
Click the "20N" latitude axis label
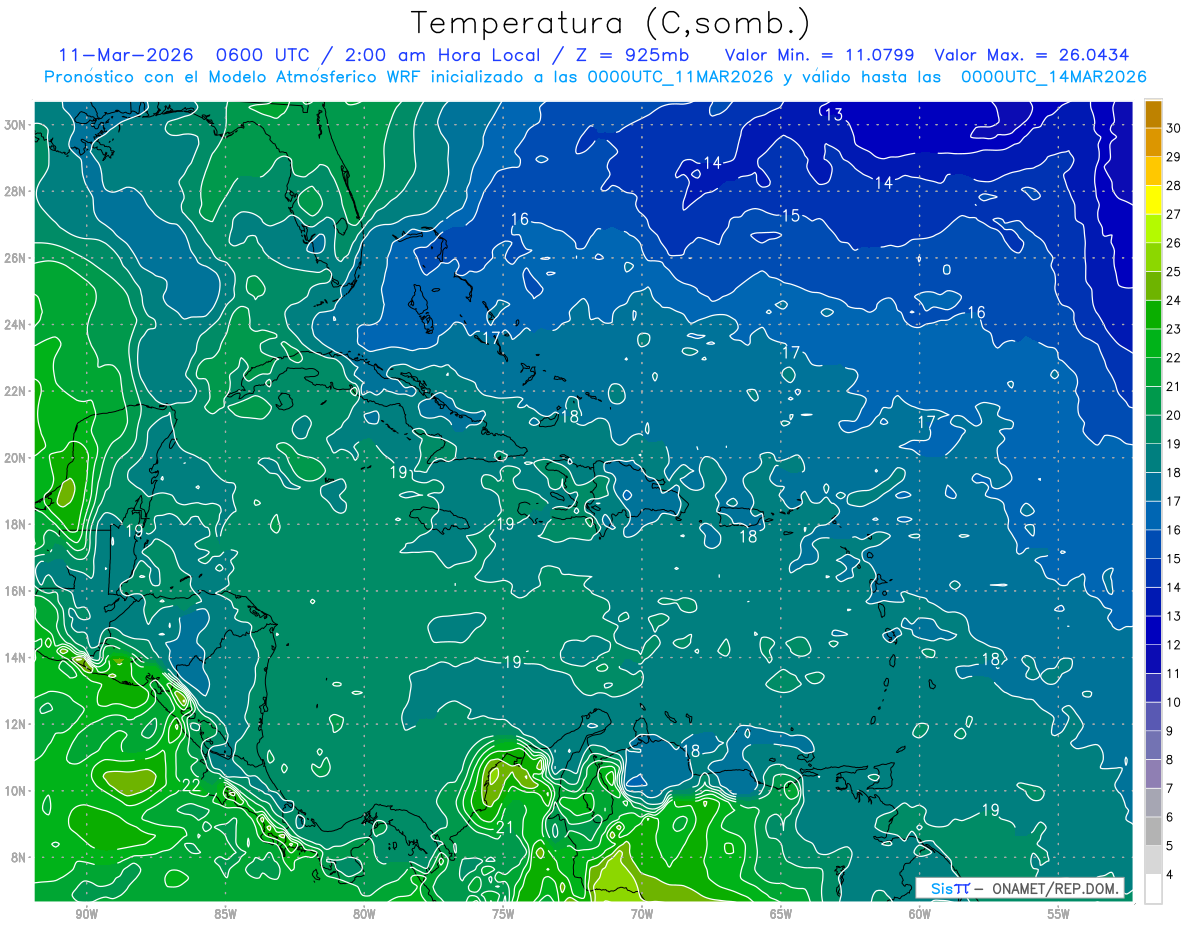tap(14, 458)
